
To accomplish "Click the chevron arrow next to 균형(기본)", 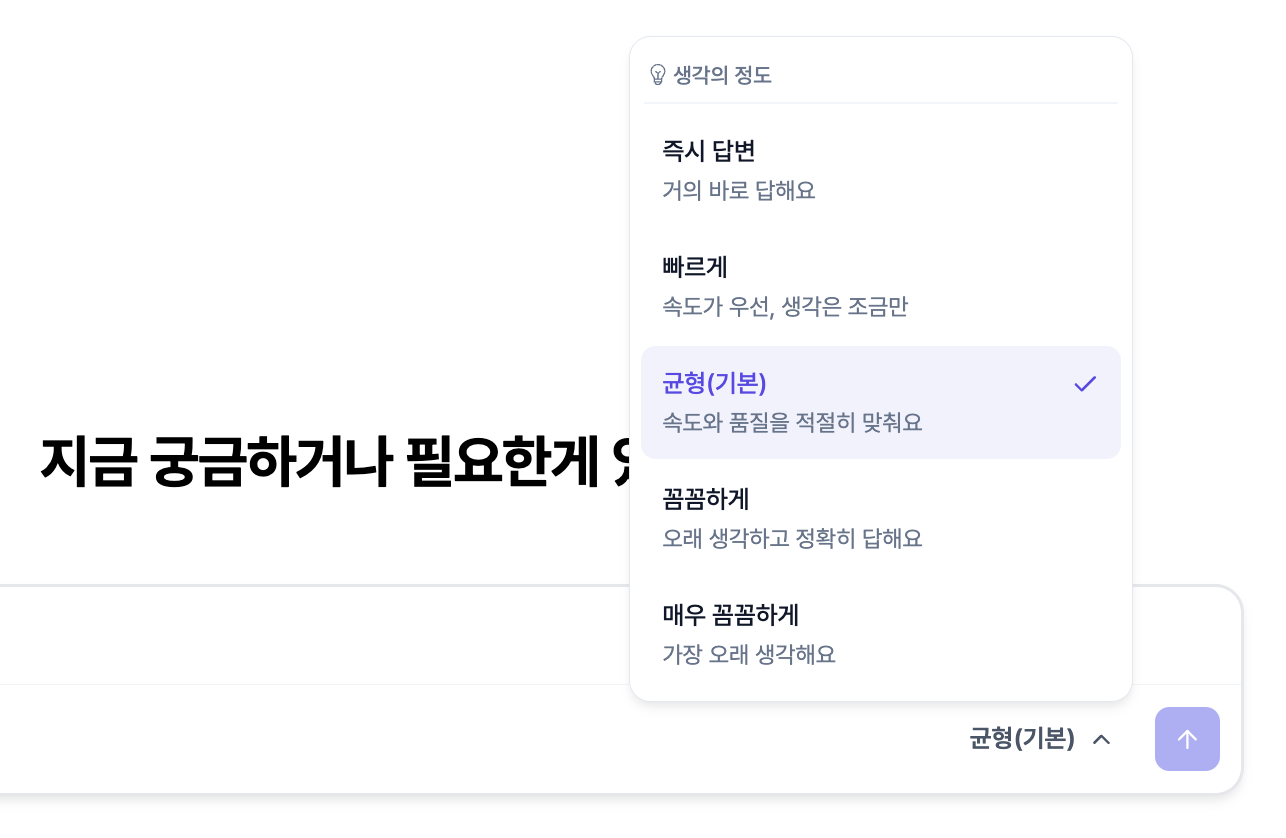I will pyautogui.click(x=1101, y=739).
